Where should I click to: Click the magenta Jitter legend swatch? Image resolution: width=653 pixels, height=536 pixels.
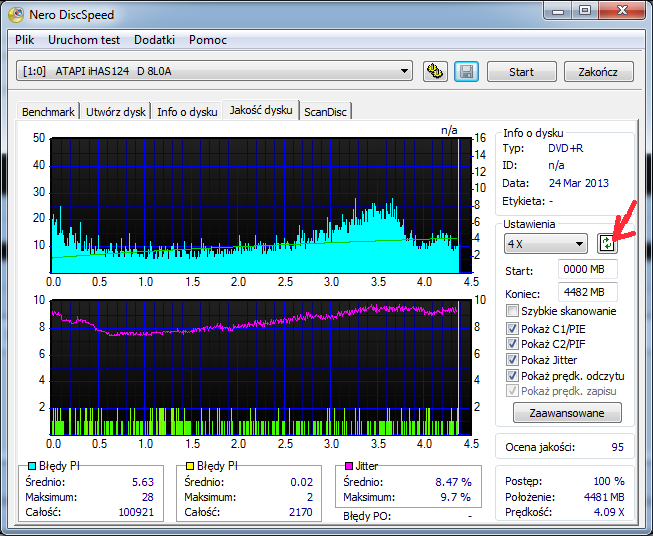349,466
